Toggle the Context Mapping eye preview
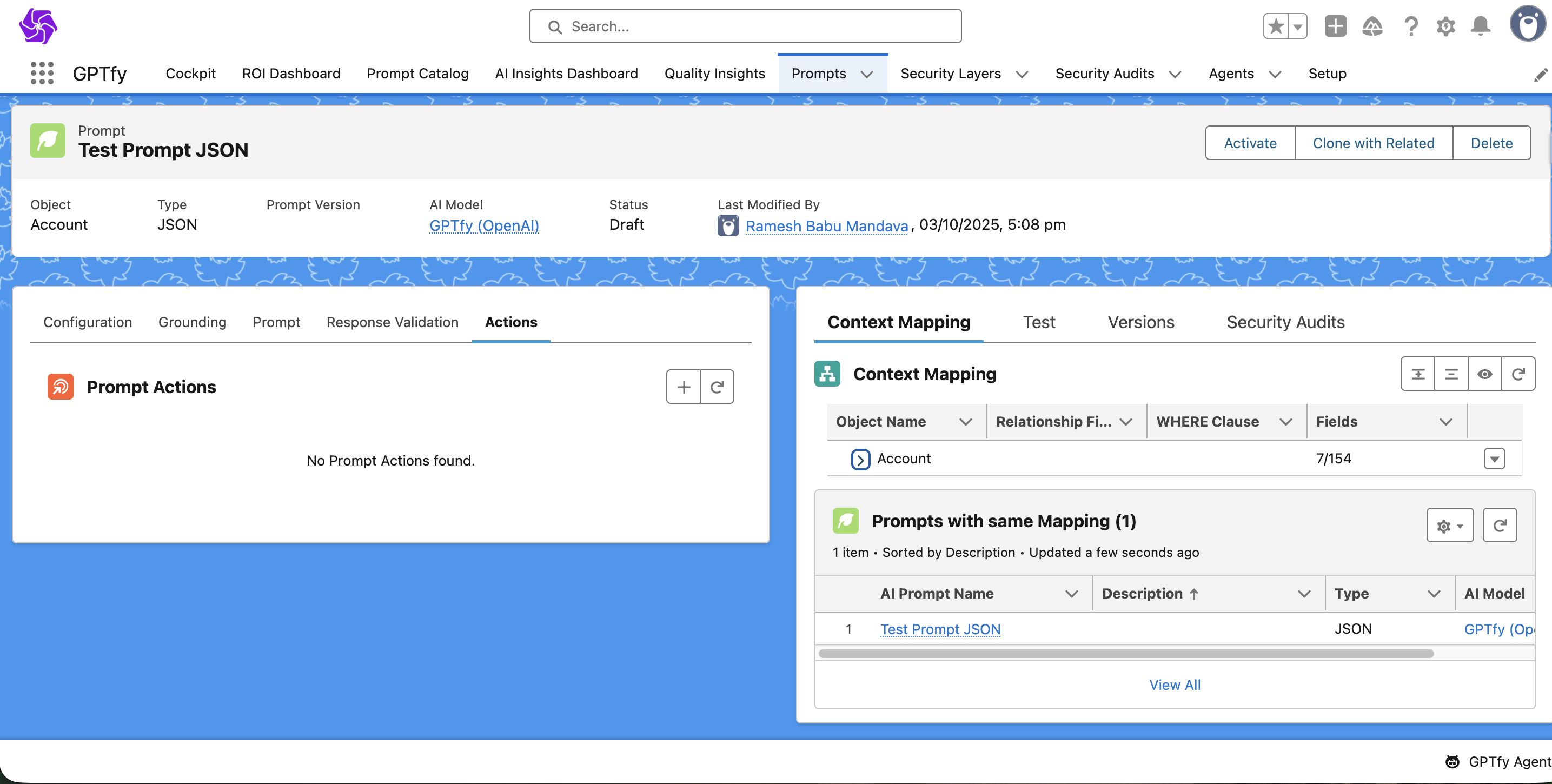The image size is (1552, 784). (1484, 374)
